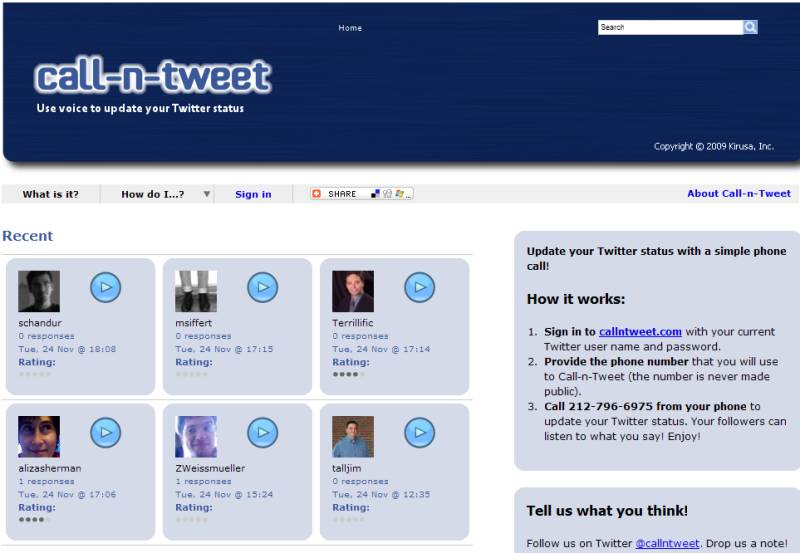Click the username talljim

346,468
